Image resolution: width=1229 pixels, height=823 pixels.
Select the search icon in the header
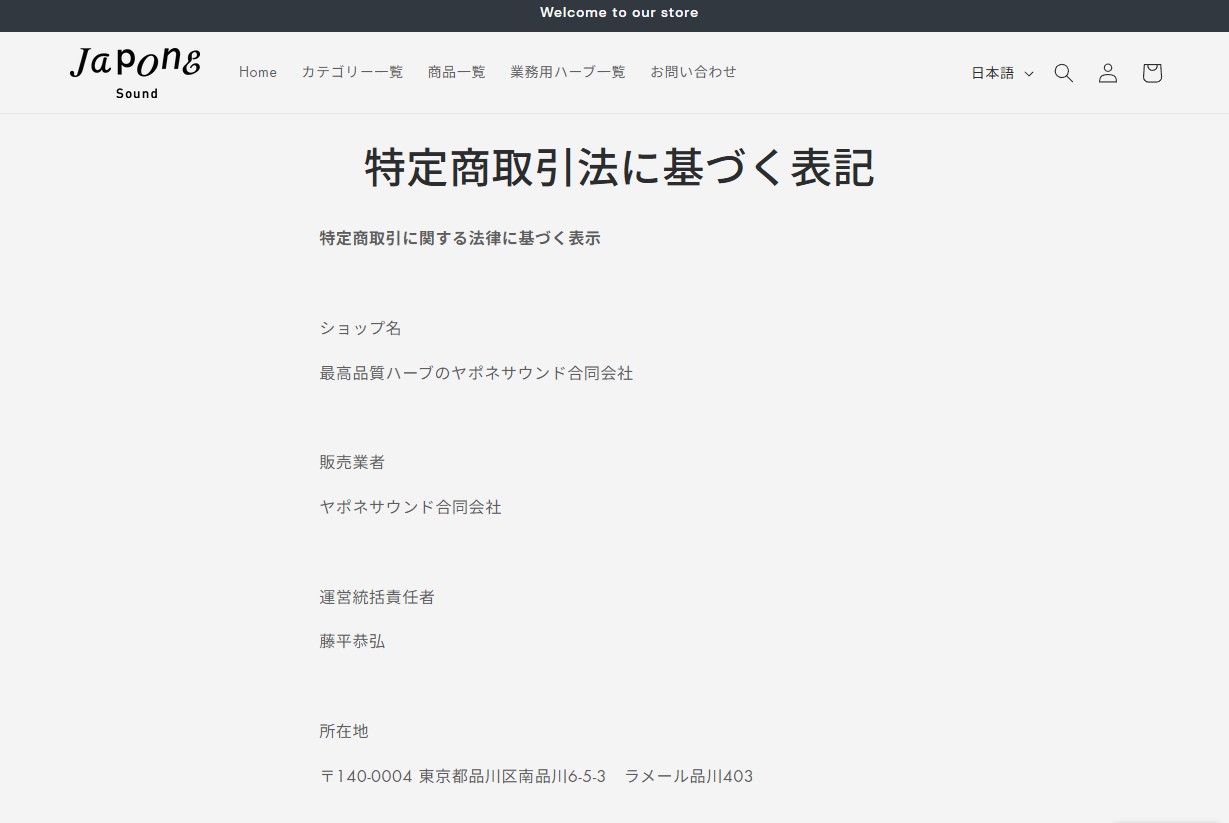[1063, 72]
